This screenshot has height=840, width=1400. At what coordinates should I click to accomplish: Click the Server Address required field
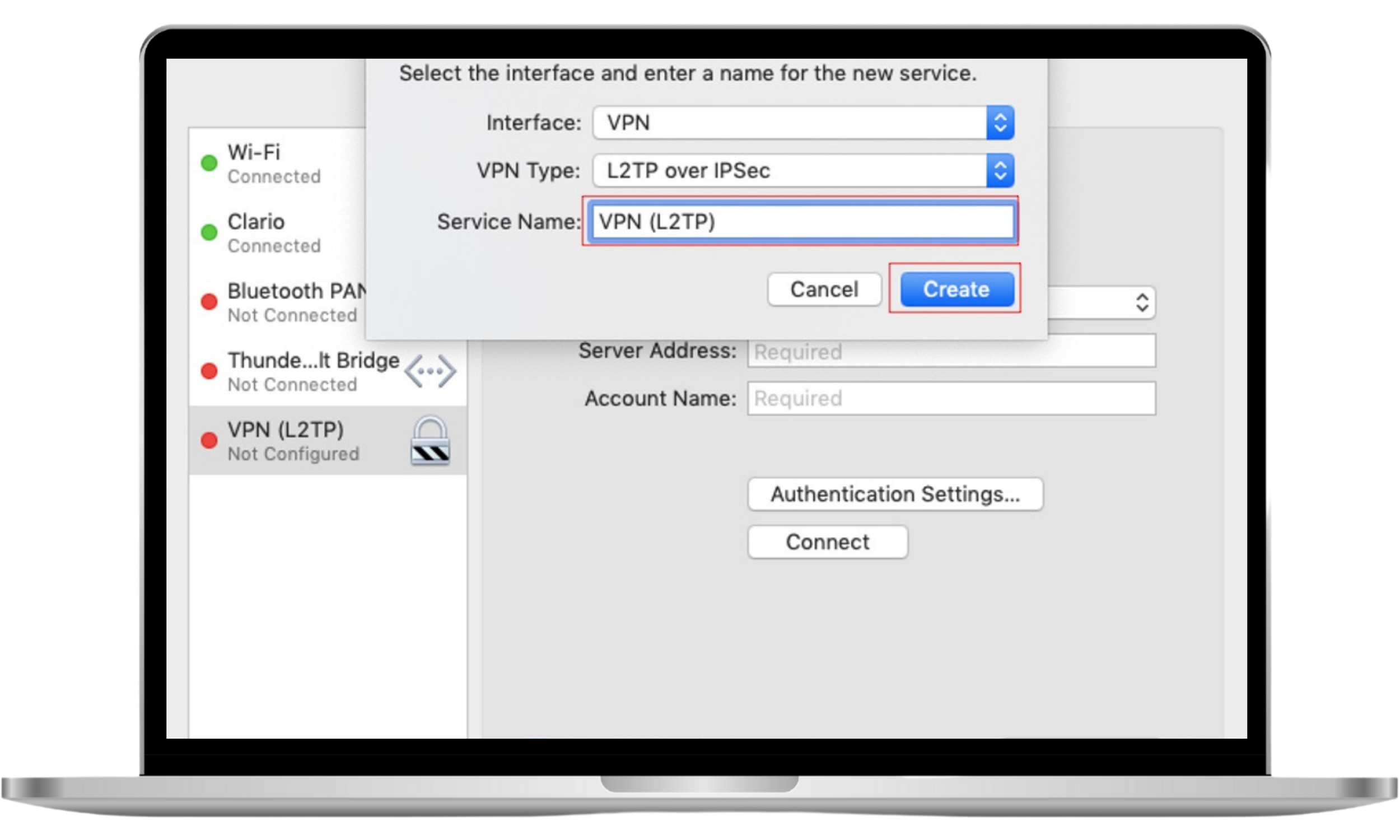(951, 352)
